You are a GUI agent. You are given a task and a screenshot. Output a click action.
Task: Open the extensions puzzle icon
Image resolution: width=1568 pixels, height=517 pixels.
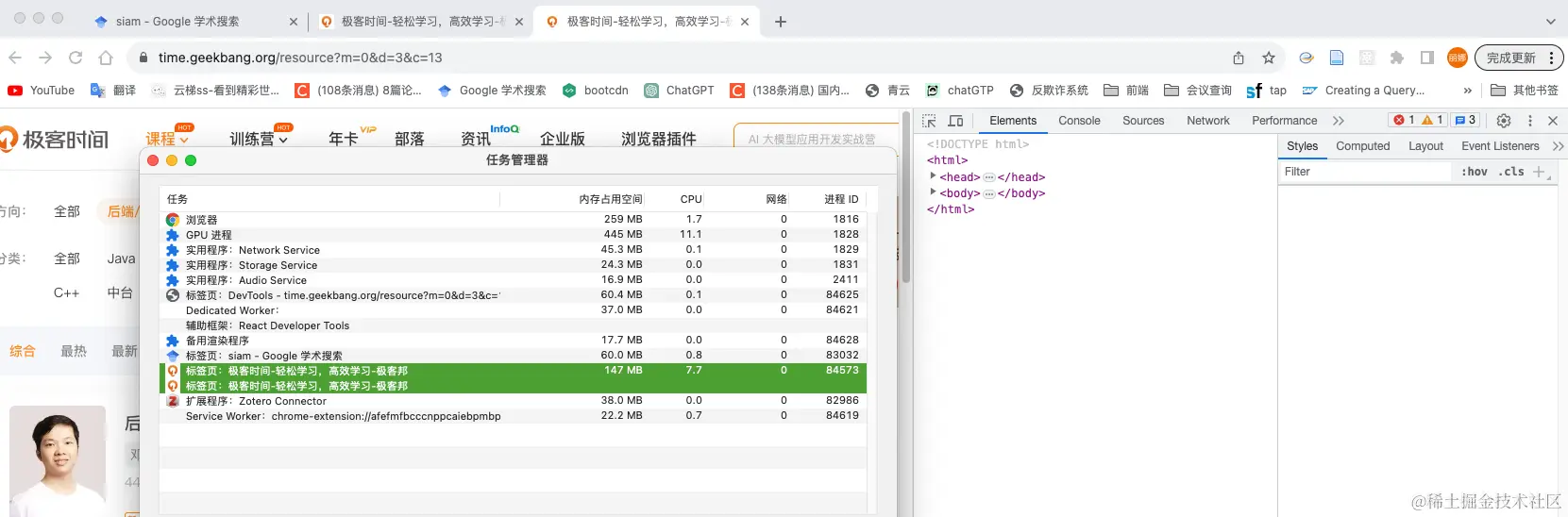point(1397,58)
